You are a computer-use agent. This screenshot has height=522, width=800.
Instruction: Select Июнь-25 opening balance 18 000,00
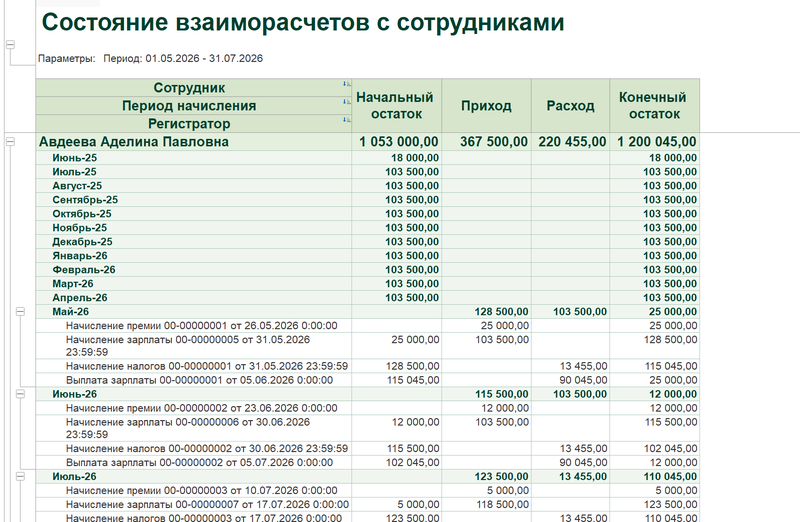pos(396,158)
